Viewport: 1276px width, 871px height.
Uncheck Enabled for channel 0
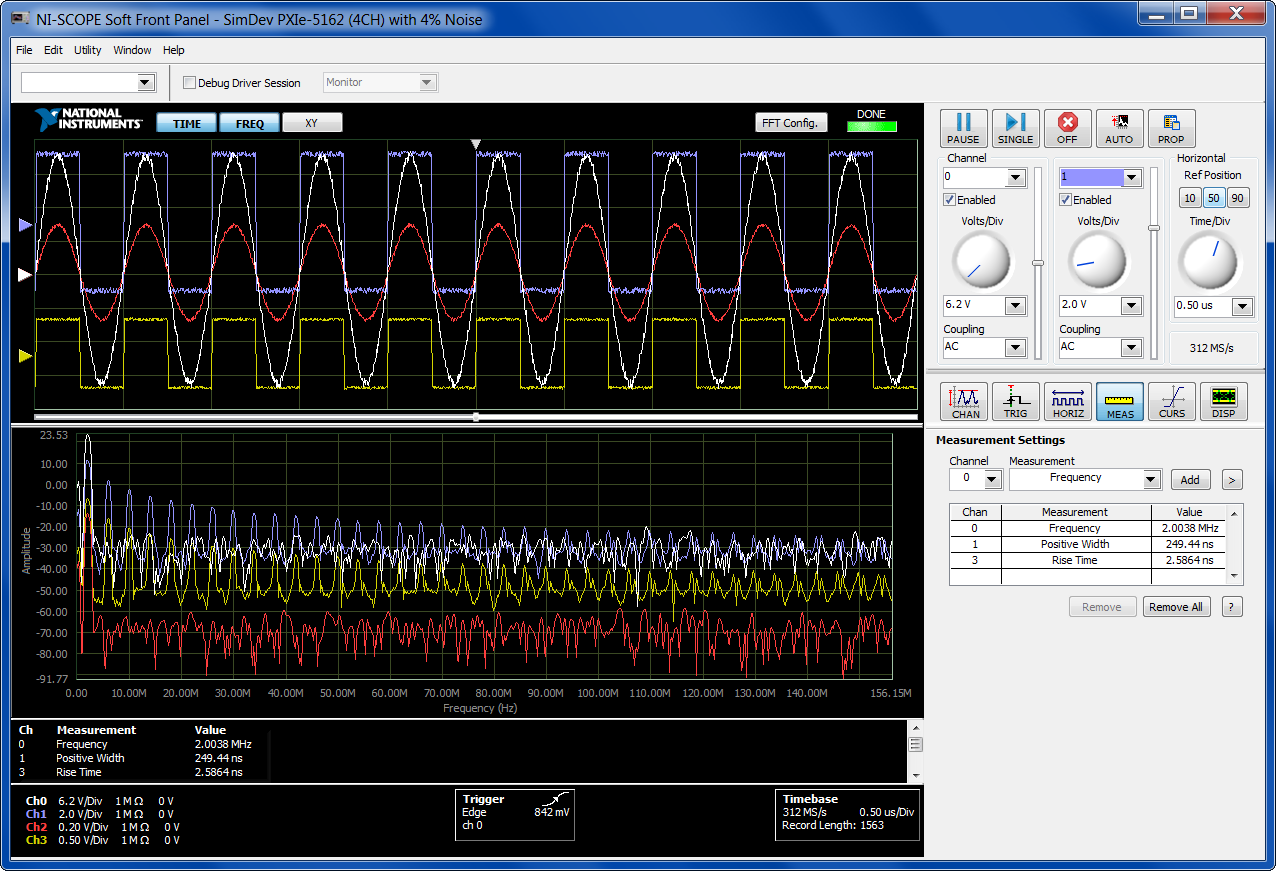[x=950, y=200]
